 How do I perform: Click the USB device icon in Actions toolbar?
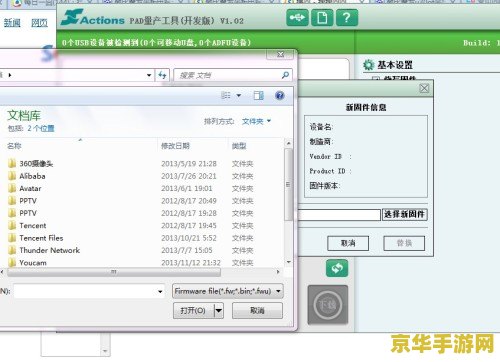coord(297,17)
